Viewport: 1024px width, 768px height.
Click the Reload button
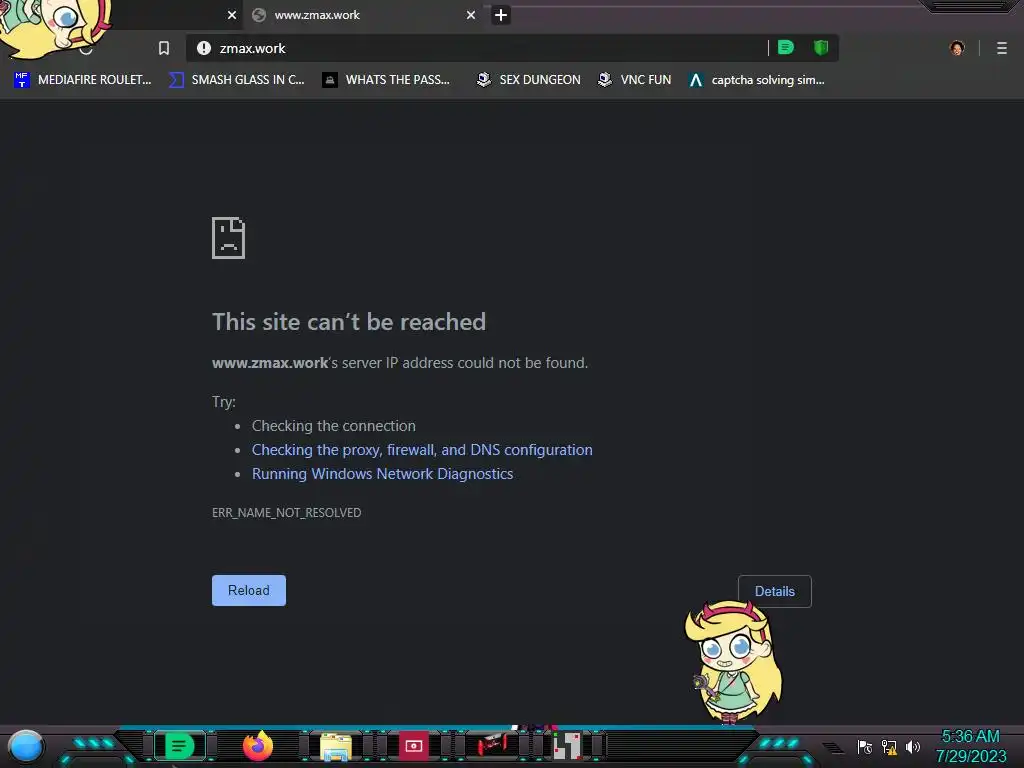click(249, 590)
